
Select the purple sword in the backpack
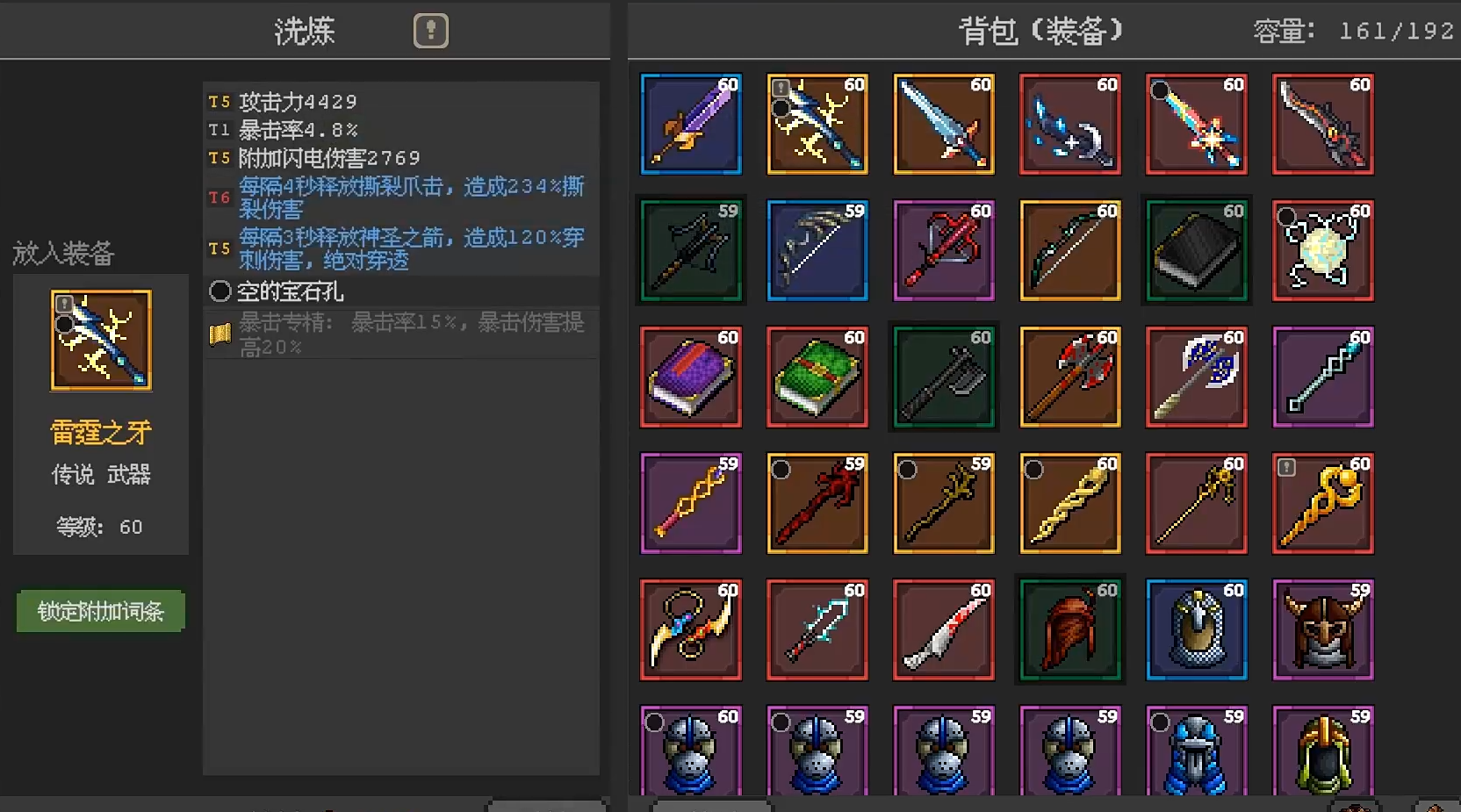tap(691, 124)
